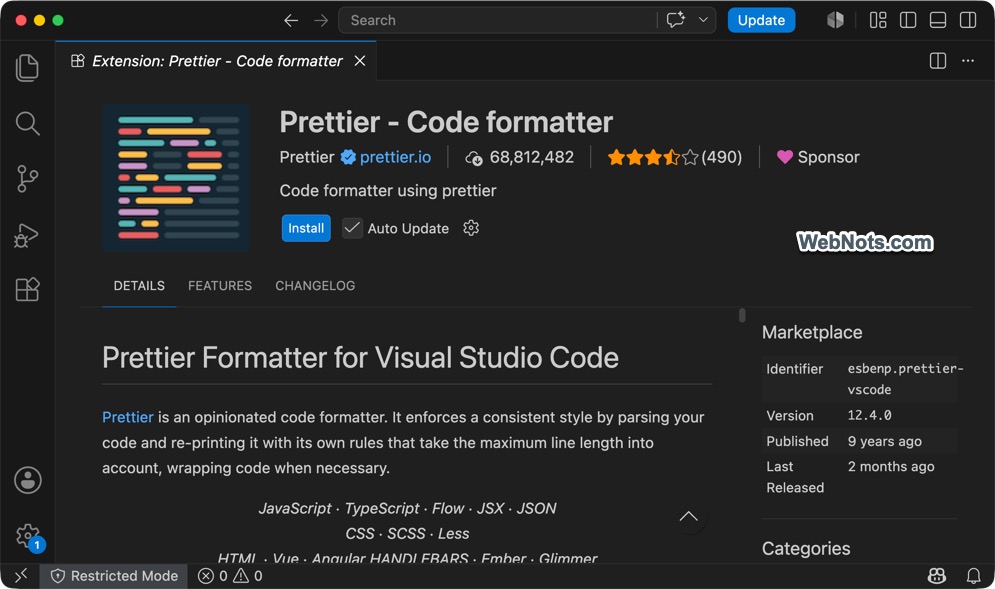Toggle the bottom panel
The height and width of the screenshot is (589, 995).
[938, 20]
